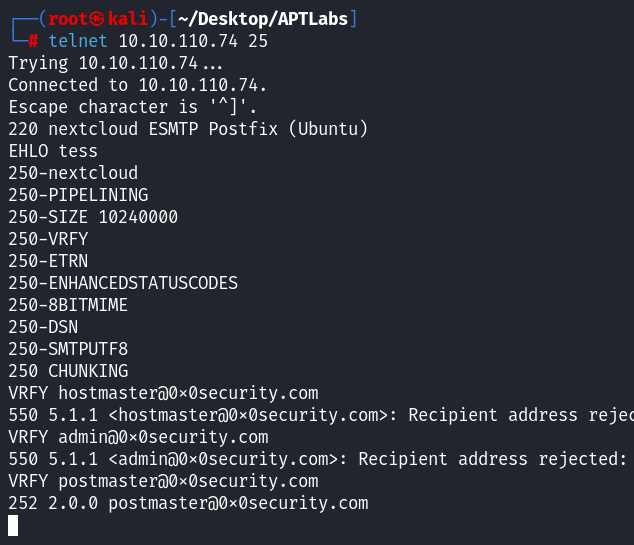Viewport: 634px width, 545px height.
Task: Click the 250-8BITMIME response line
Action: tap(68, 305)
